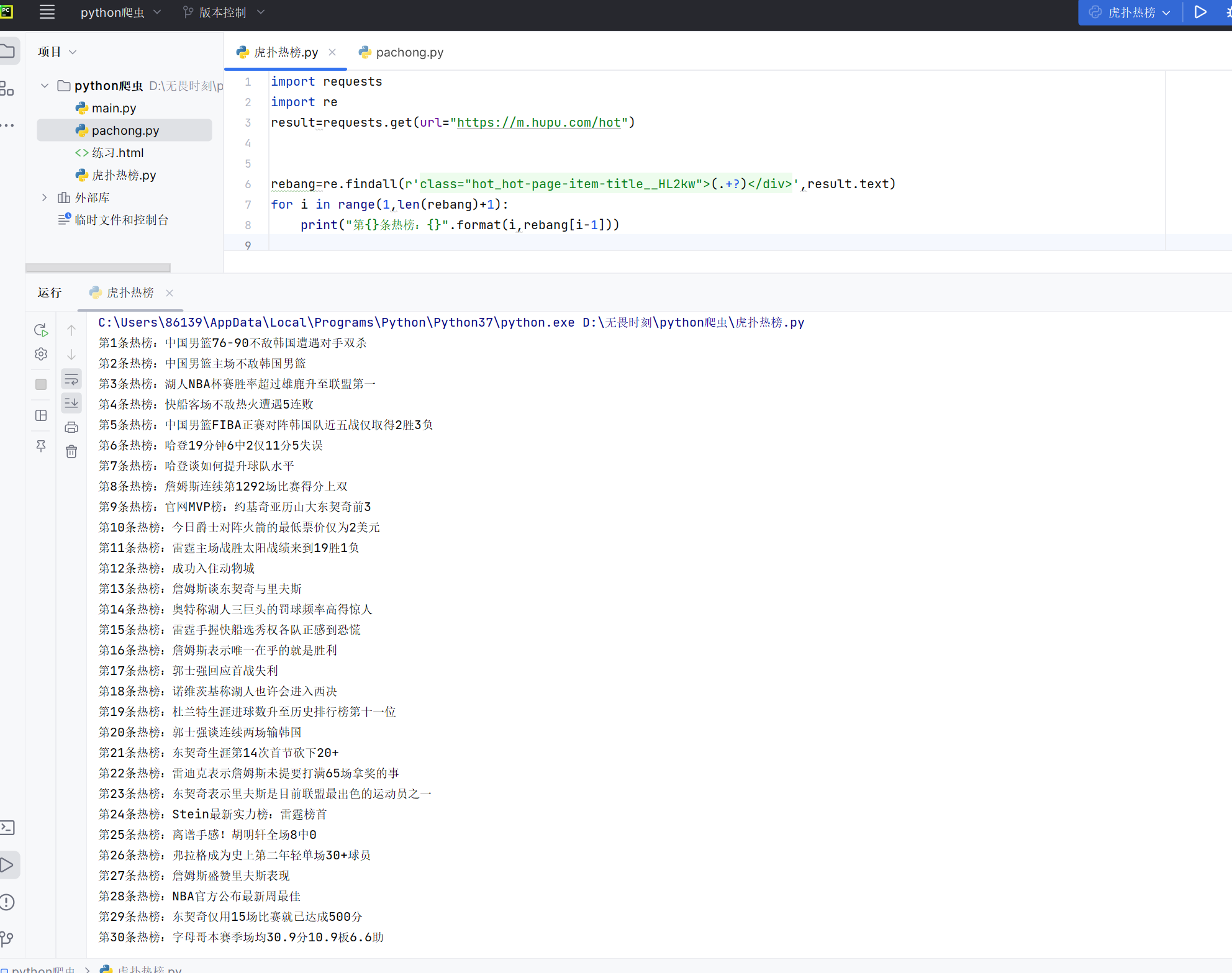Open run panel settings gear icon
The height and width of the screenshot is (973, 1232).
click(41, 354)
